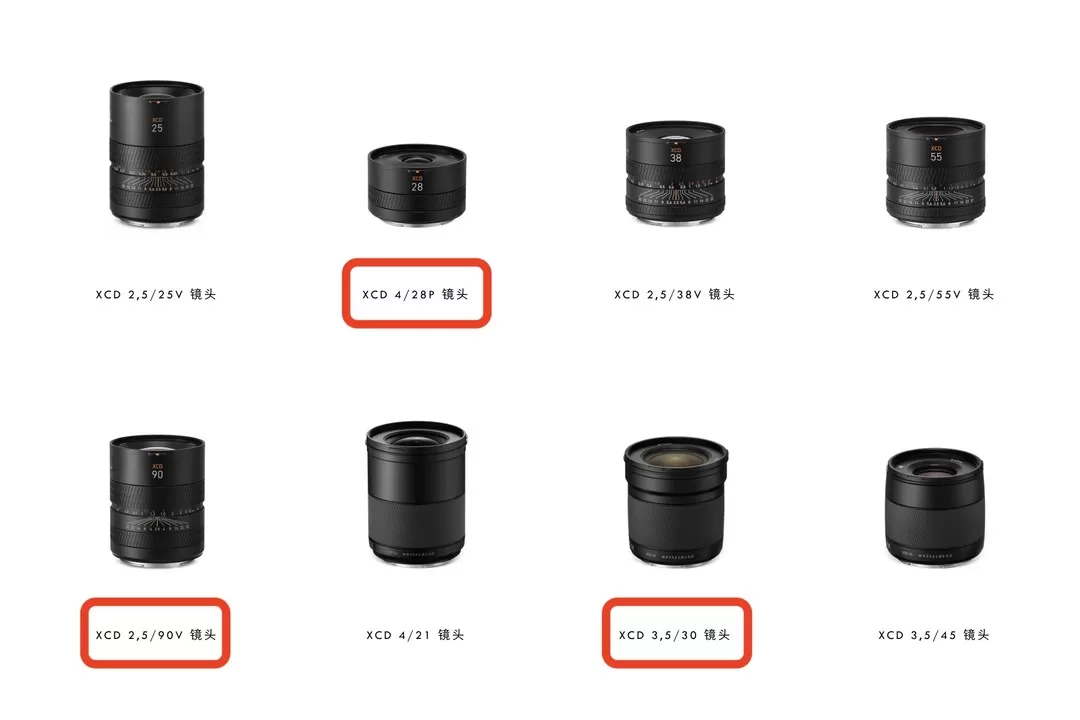This screenshot has width=1080, height=720.
Task: Click the '38' engraving on the lens barrel
Action: [676, 158]
